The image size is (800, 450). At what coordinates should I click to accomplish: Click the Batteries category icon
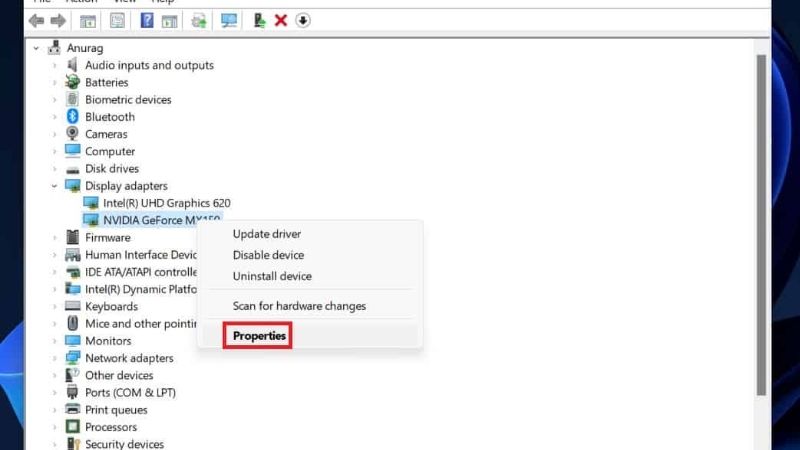[x=72, y=82]
